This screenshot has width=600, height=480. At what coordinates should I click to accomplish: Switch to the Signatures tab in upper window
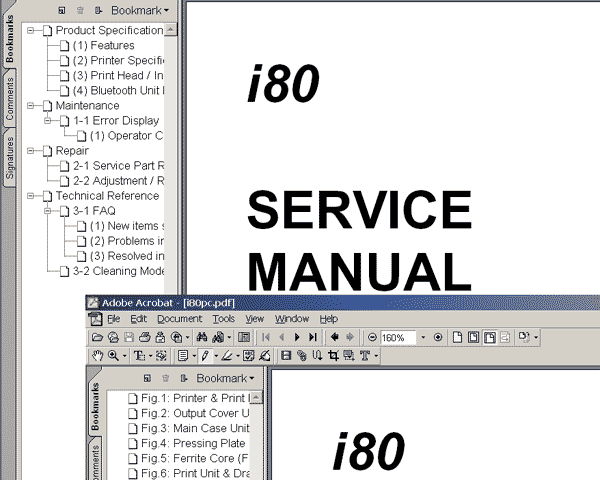(9, 158)
